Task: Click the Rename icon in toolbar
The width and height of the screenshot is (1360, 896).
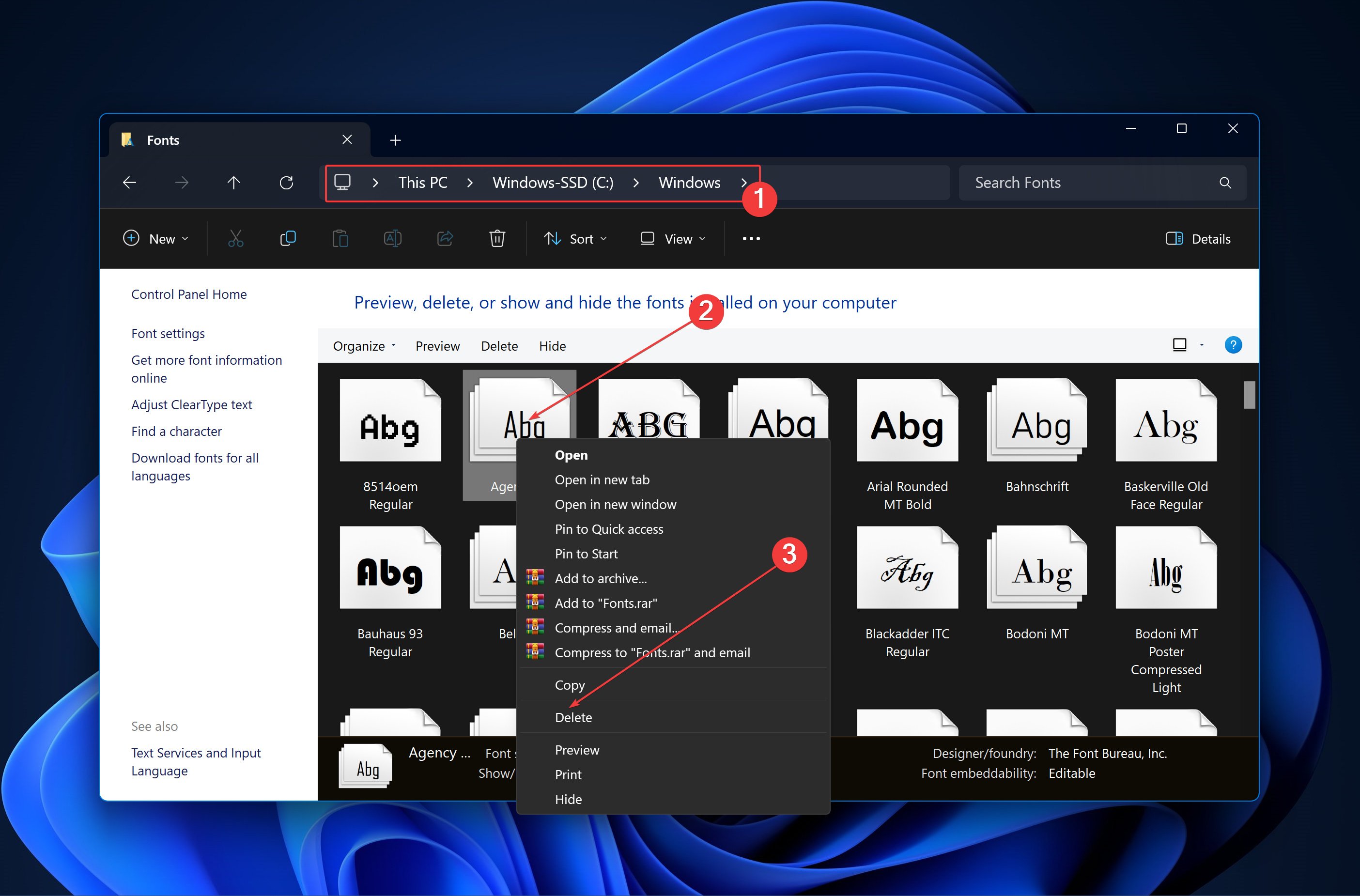Action: (x=393, y=238)
